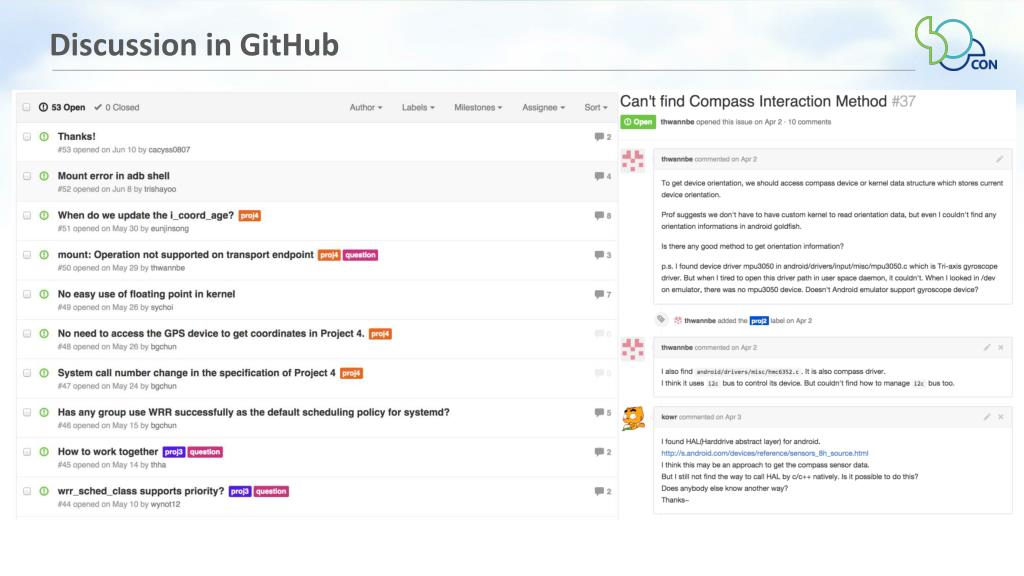Click open-issue icon beside 'How to work together'
This screenshot has width=1024, height=576.
[x=44, y=452]
